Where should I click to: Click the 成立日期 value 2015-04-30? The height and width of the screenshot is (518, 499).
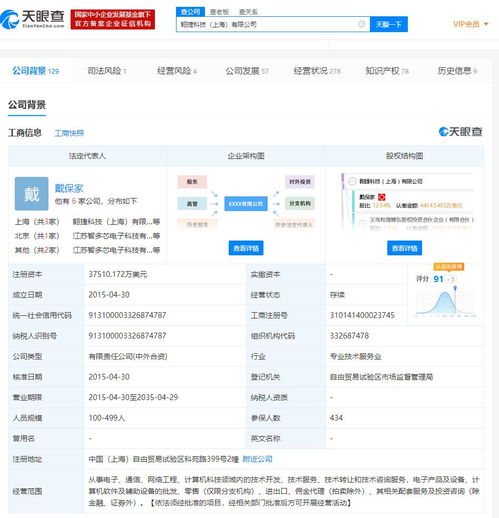109,295
